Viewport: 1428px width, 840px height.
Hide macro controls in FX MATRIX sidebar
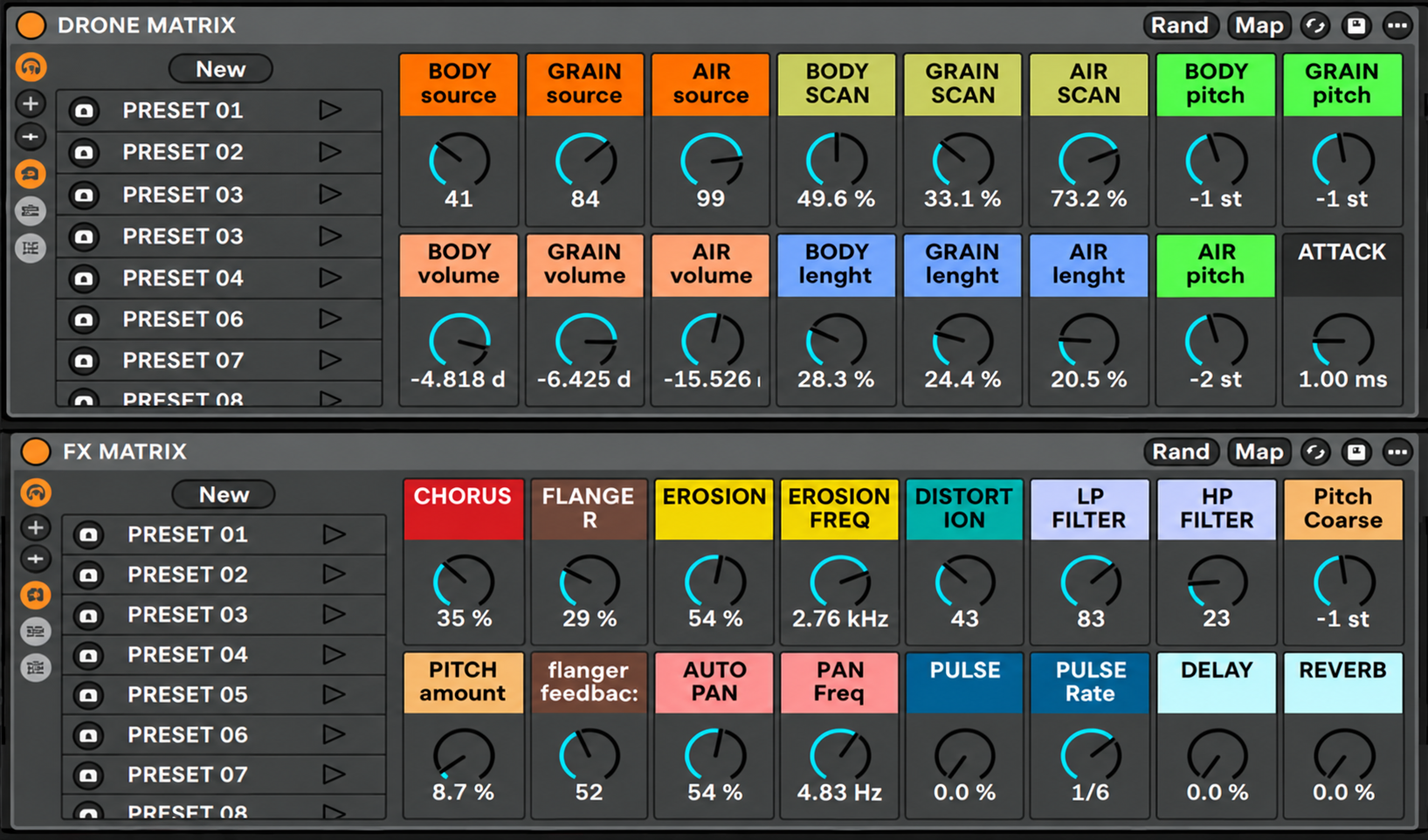click(x=36, y=493)
